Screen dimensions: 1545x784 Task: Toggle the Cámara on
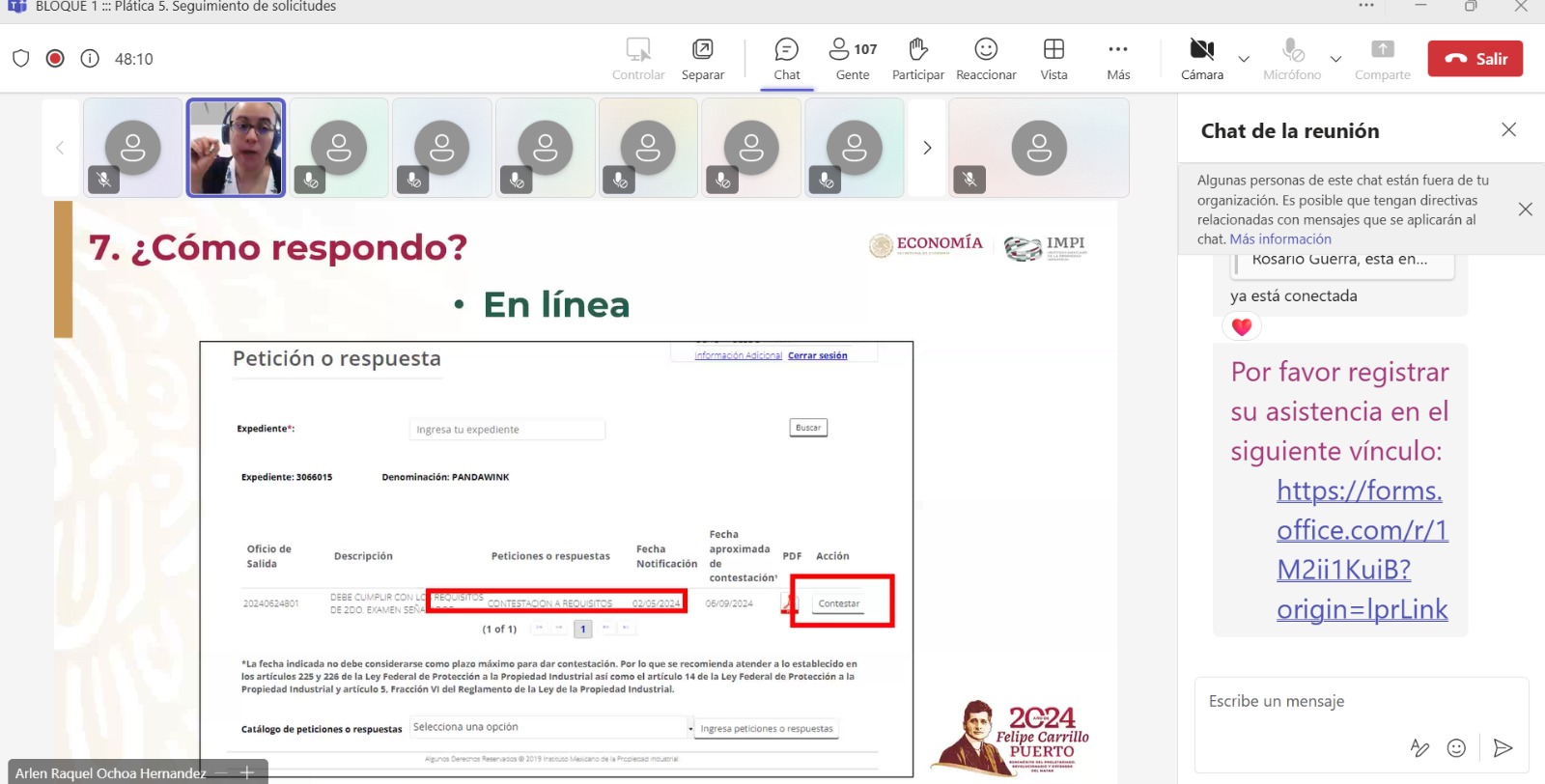1201,58
